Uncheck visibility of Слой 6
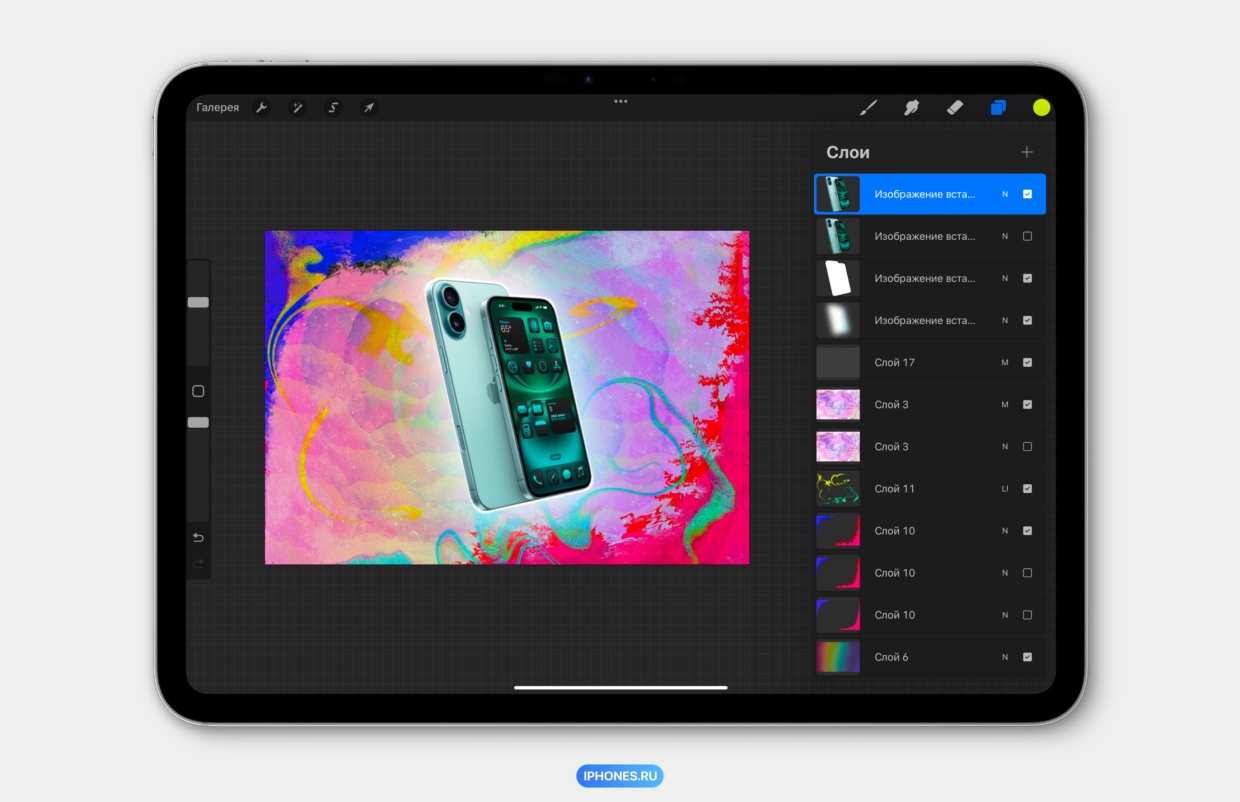This screenshot has width=1240, height=802. pos(1027,656)
